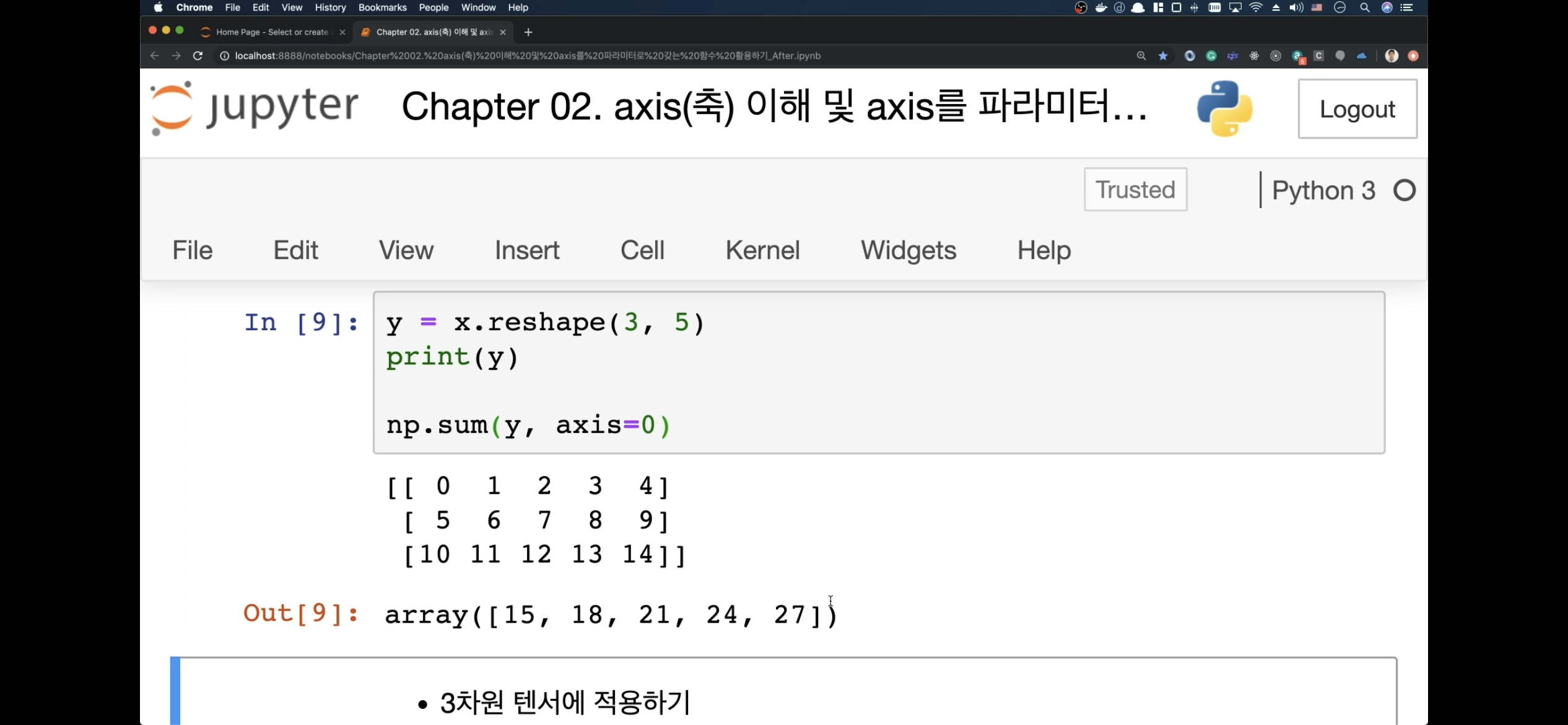Viewport: 1568px width, 725px height.
Task: Expand the Insert menu
Action: [527, 250]
